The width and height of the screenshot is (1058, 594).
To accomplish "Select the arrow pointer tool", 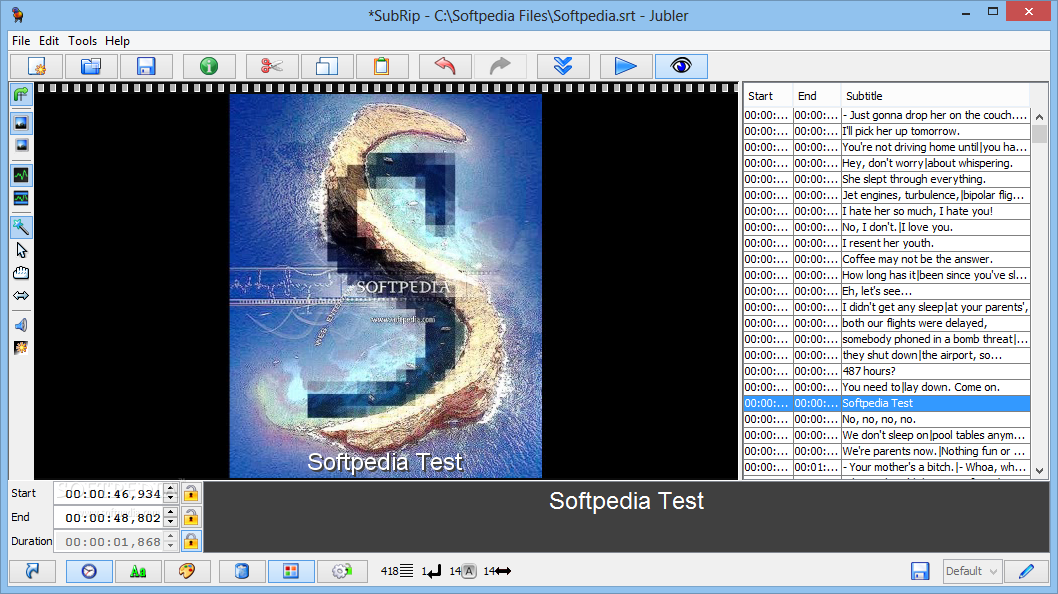I will pyautogui.click(x=21, y=250).
